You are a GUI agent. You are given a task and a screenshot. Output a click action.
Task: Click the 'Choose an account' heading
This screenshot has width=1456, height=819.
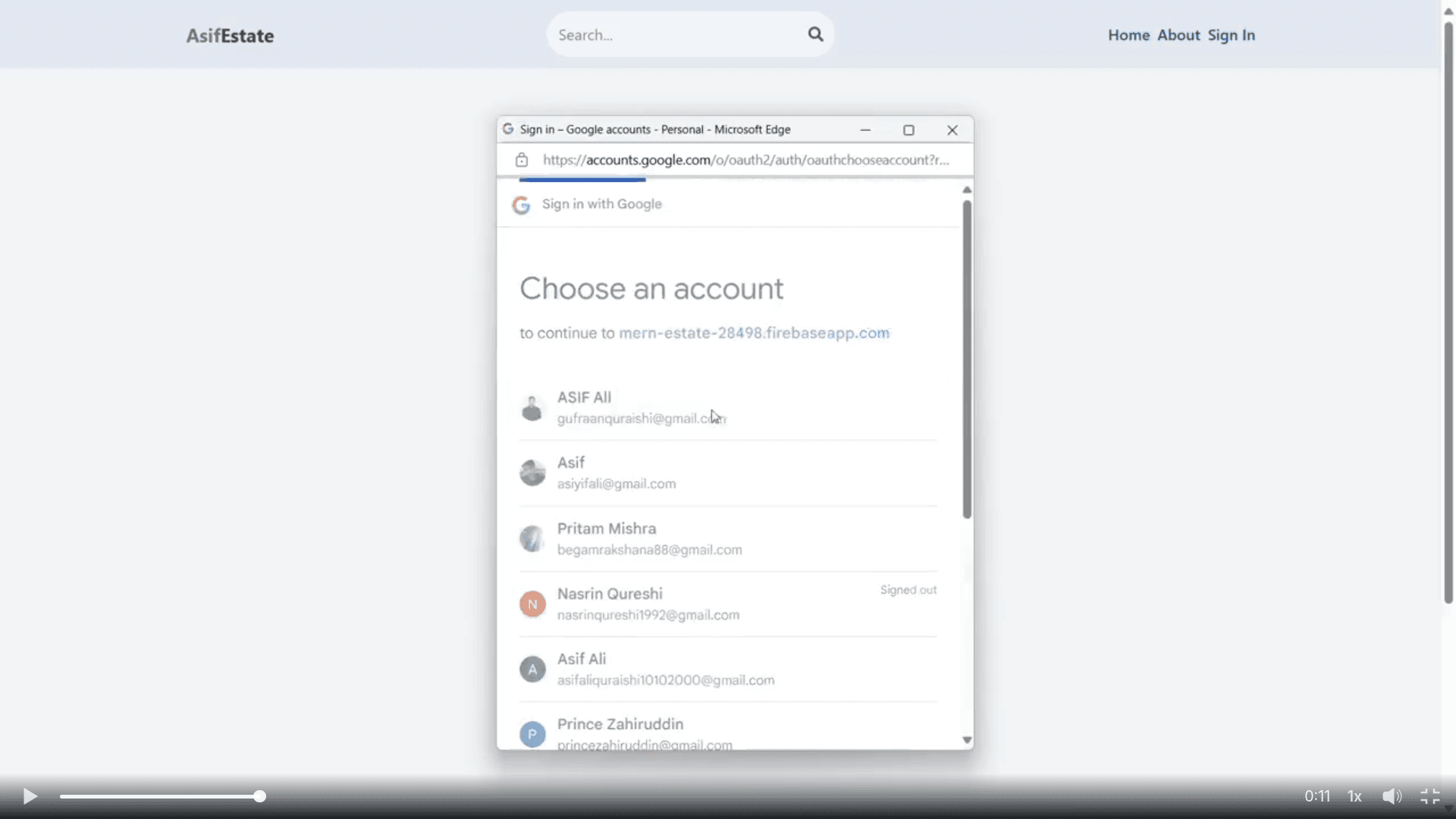coord(651,289)
